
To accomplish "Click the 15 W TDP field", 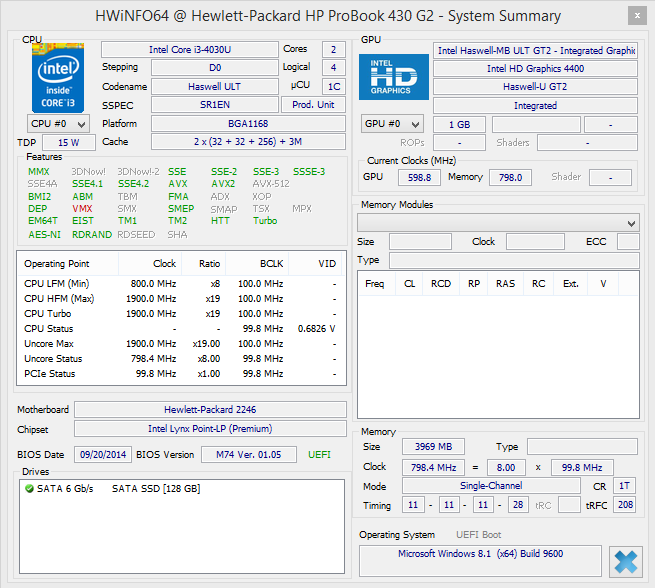I will [x=69, y=142].
